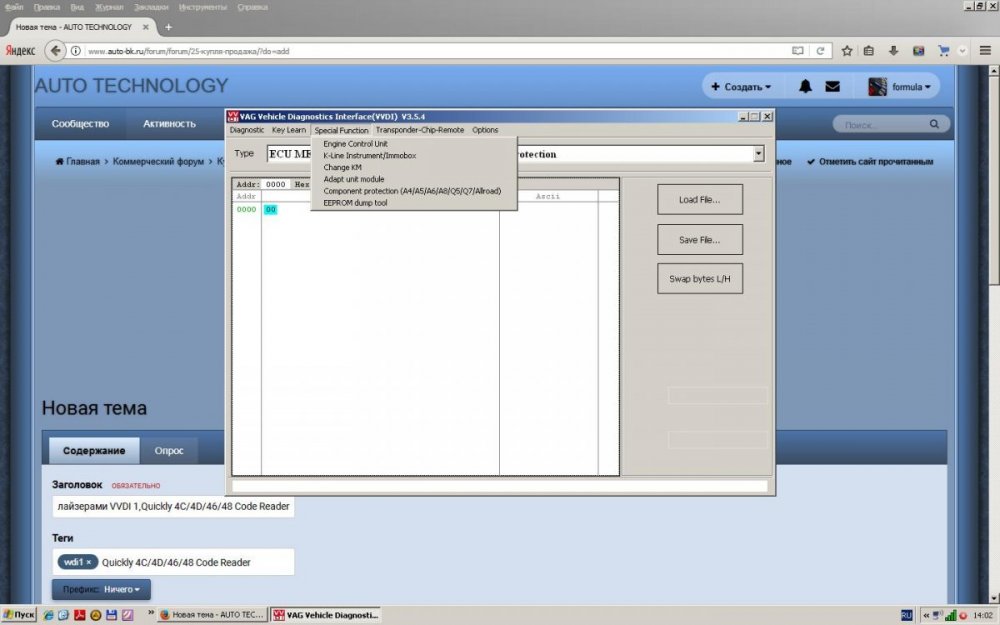Open the downloads arrow icon
Viewport: 1000px width, 625px height.
click(x=893, y=51)
